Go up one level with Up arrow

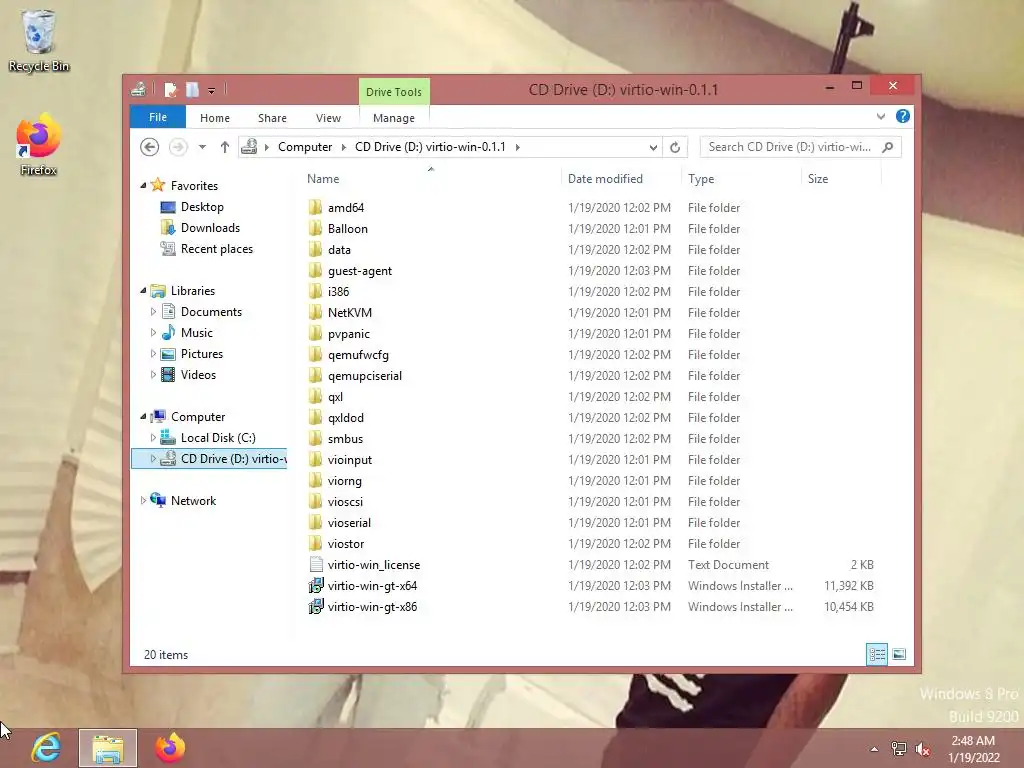pyautogui.click(x=225, y=147)
